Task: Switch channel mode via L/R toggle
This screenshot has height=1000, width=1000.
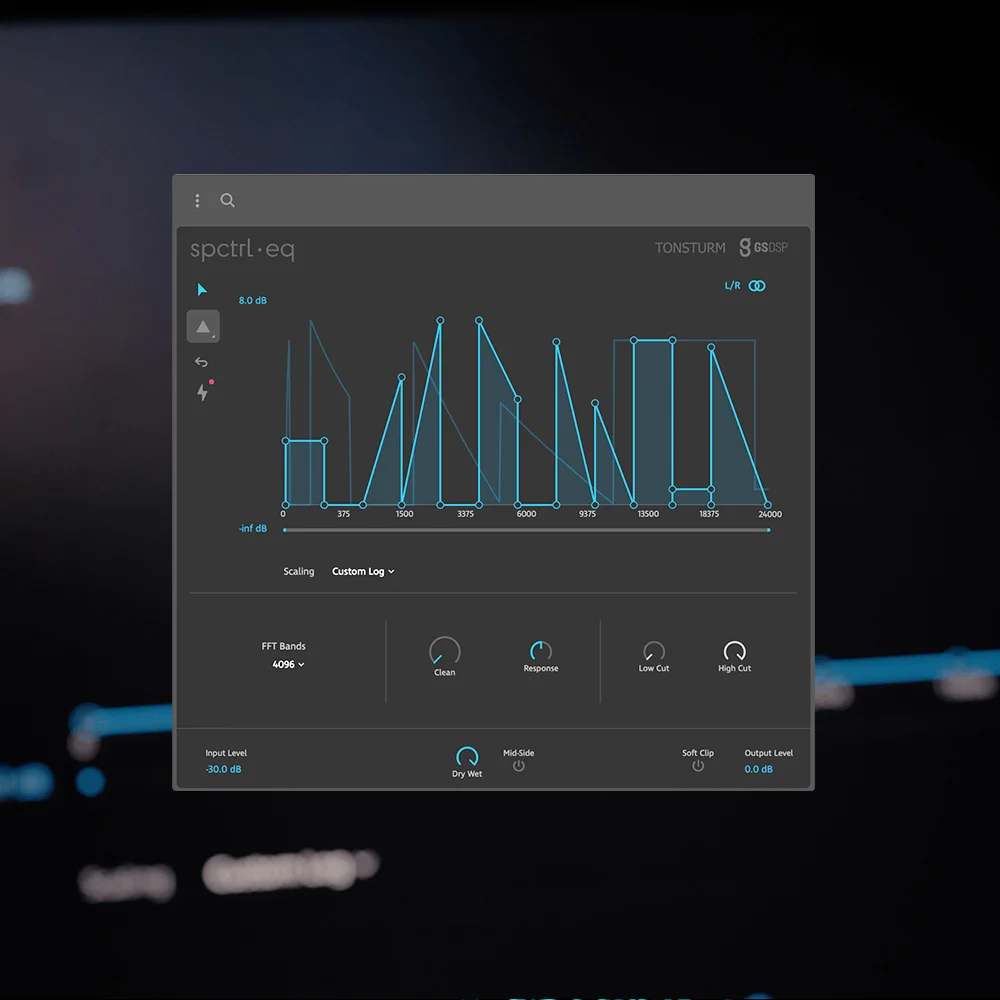Action: tap(733, 285)
